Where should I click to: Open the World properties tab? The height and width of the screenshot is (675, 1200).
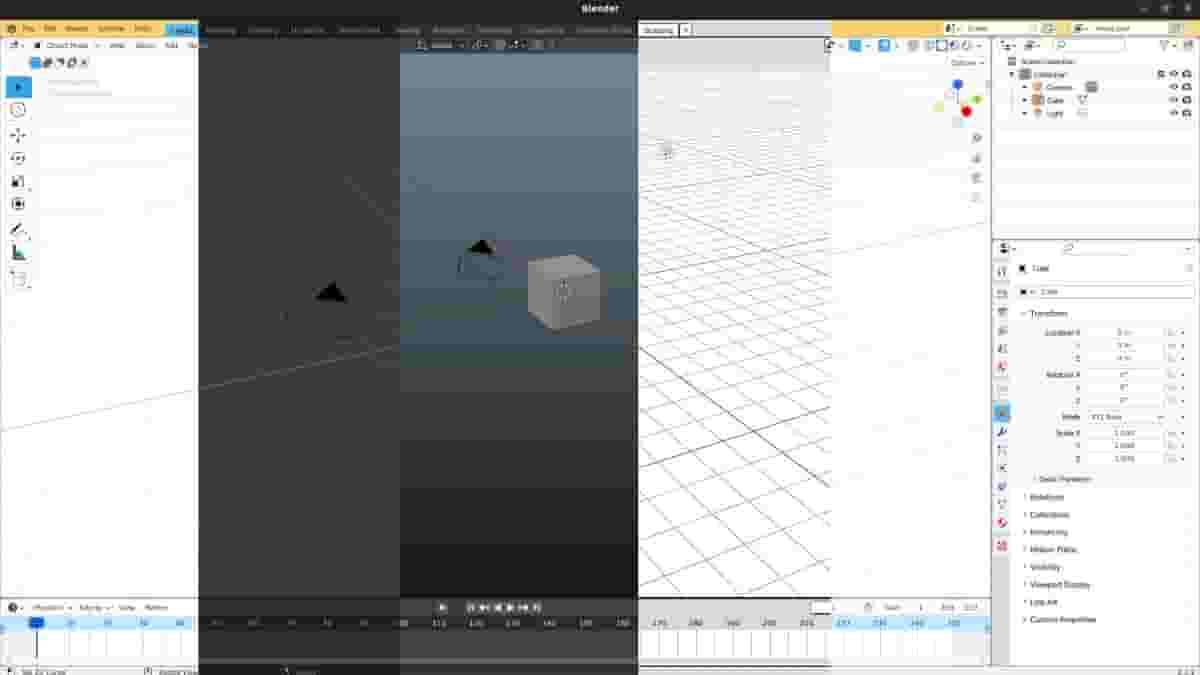click(x=1002, y=366)
